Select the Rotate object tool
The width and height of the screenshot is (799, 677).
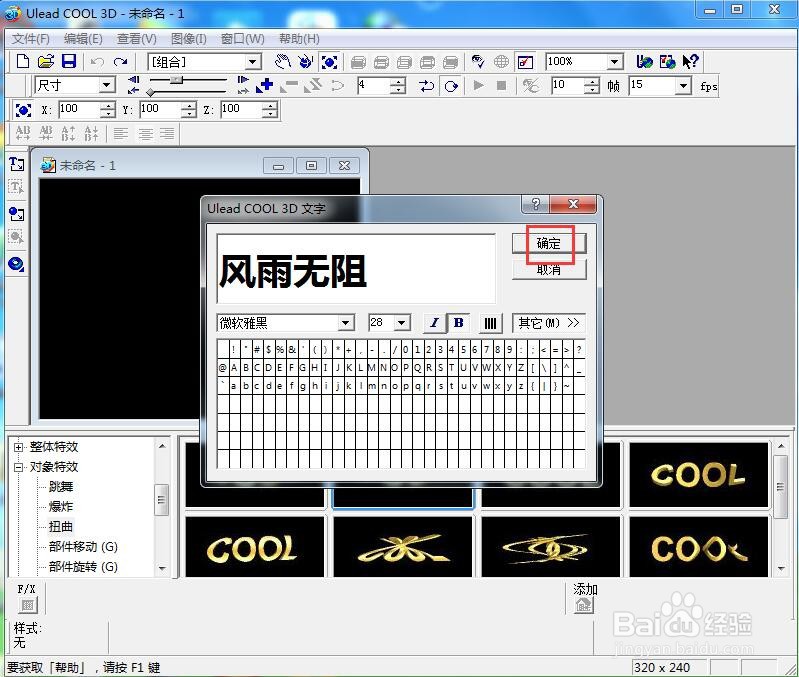[x=306, y=62]
